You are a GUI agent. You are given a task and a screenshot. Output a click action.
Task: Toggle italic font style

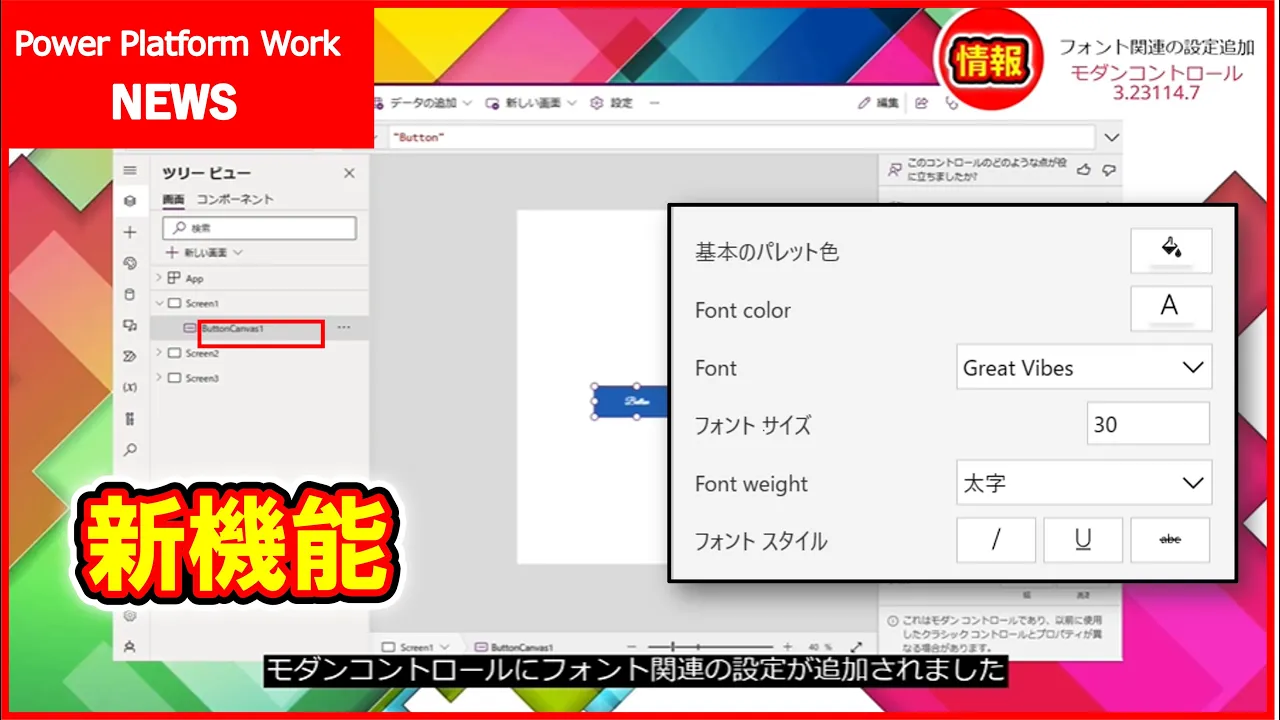(996, 540)
